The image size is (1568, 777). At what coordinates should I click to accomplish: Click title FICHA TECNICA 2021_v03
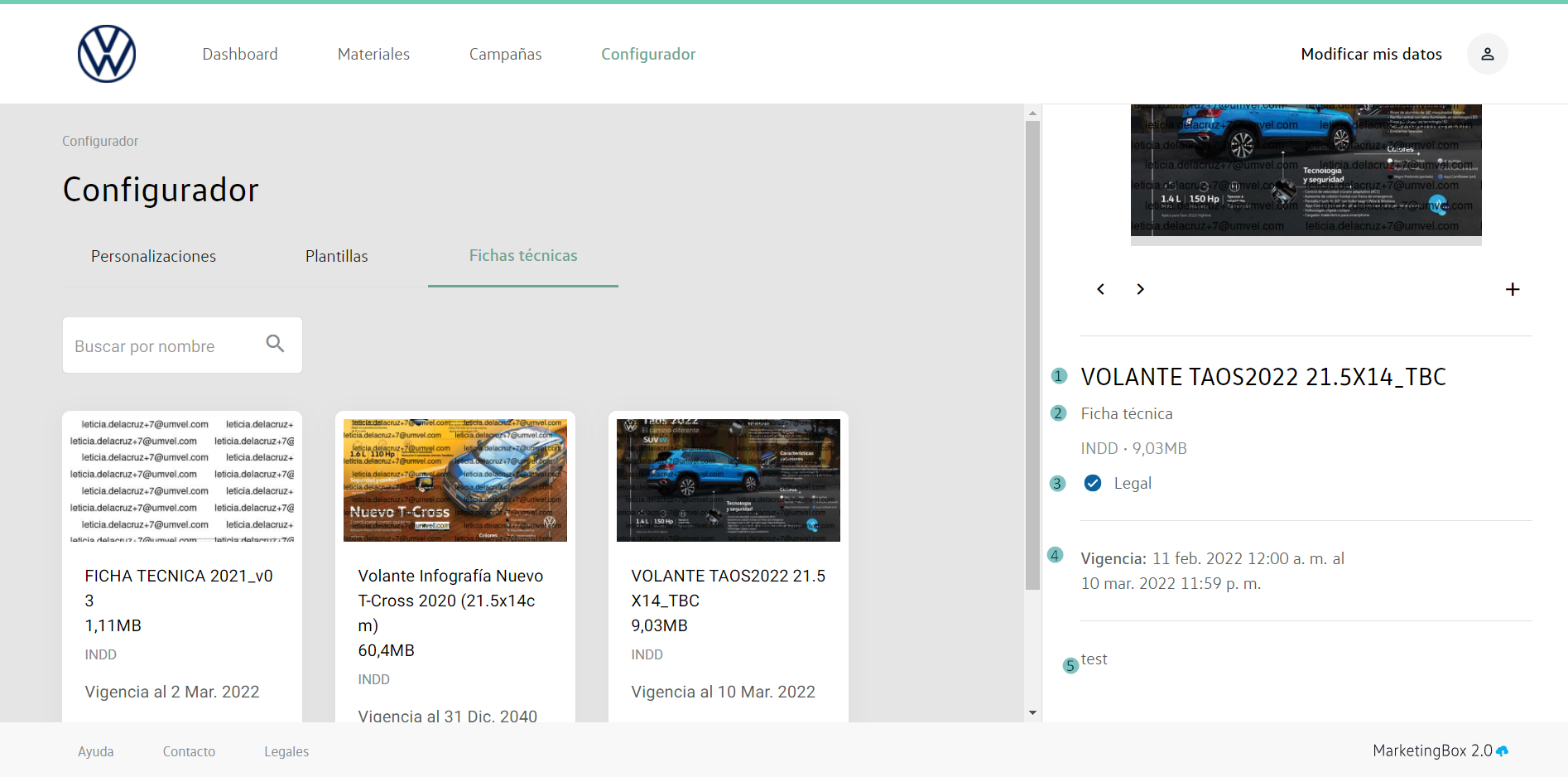(x=179, y=588)
